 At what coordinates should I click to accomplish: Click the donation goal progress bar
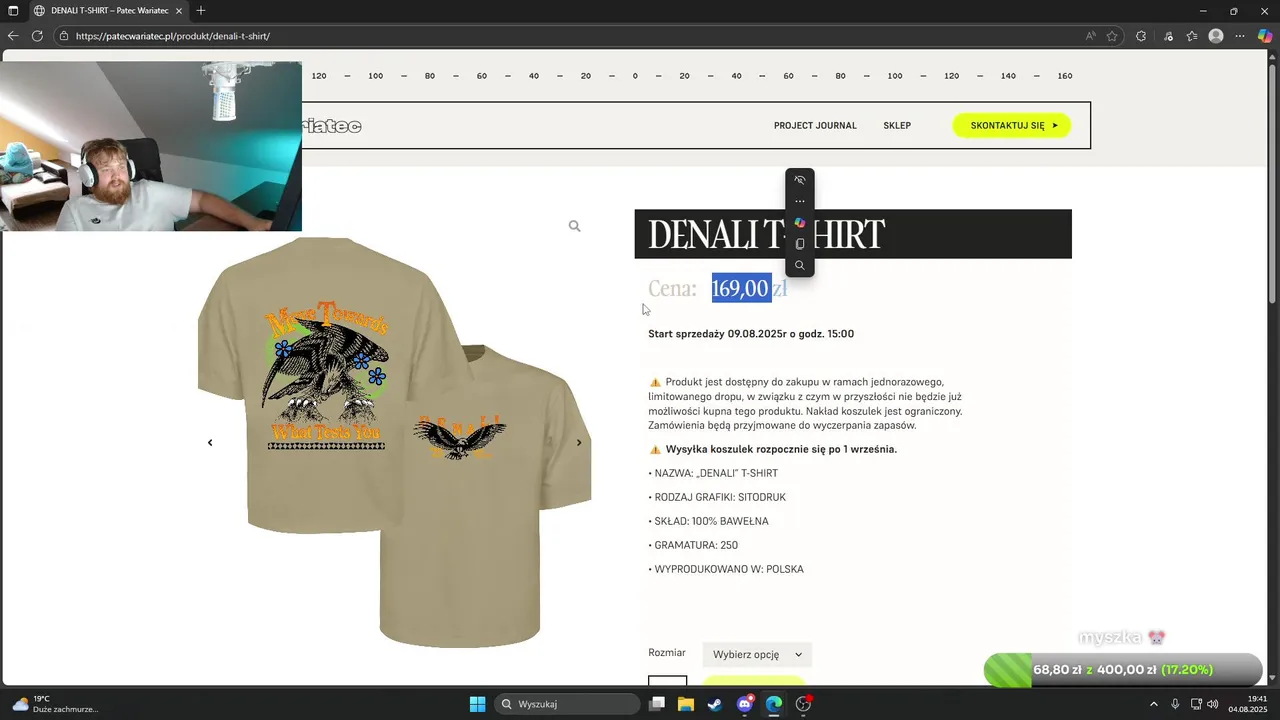1124,670
